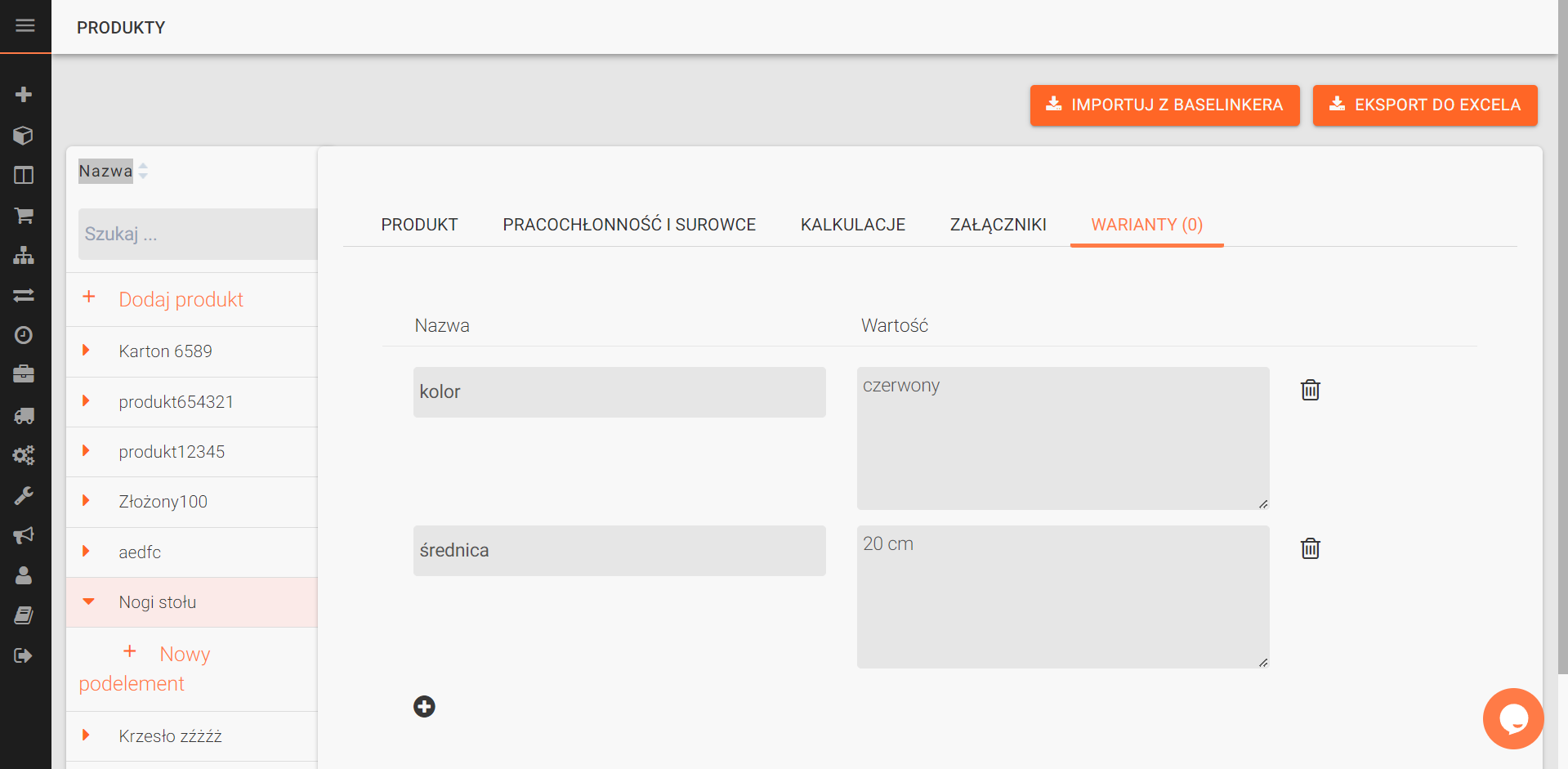Image resolution: width=1568 pixels, height=769 pixels.
Task: Switch to the Kalkulacje tab
Action: click(852, 225)
